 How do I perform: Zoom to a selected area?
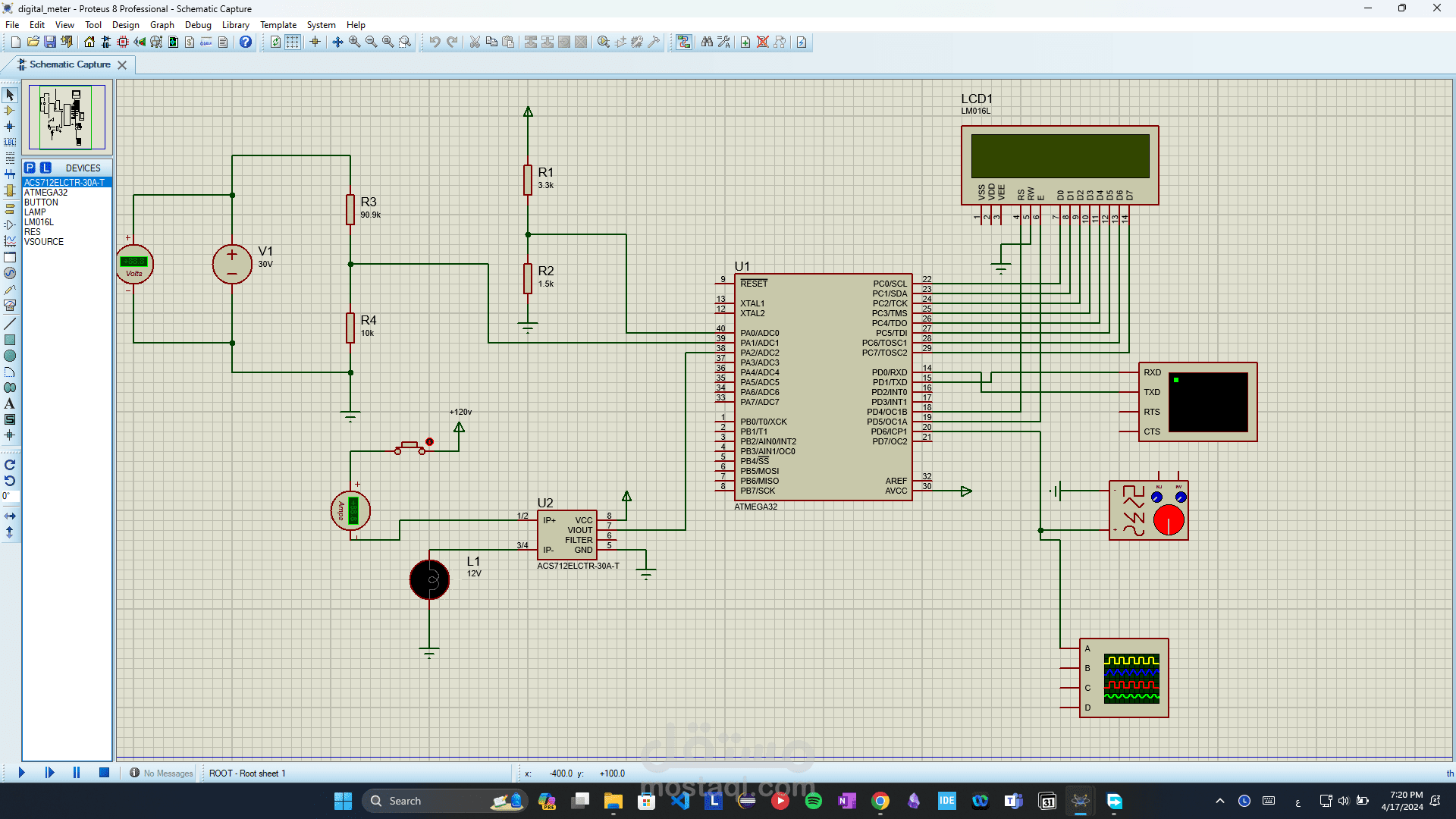tap(405, 42)
